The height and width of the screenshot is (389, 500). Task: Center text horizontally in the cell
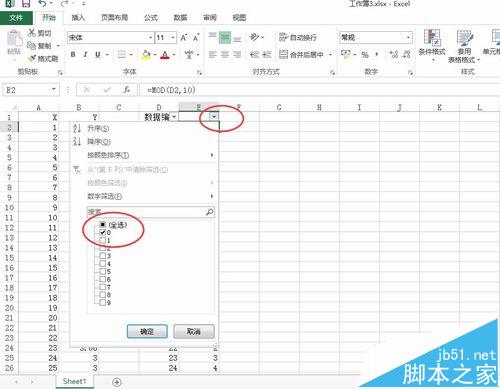(x=225, y=54)
